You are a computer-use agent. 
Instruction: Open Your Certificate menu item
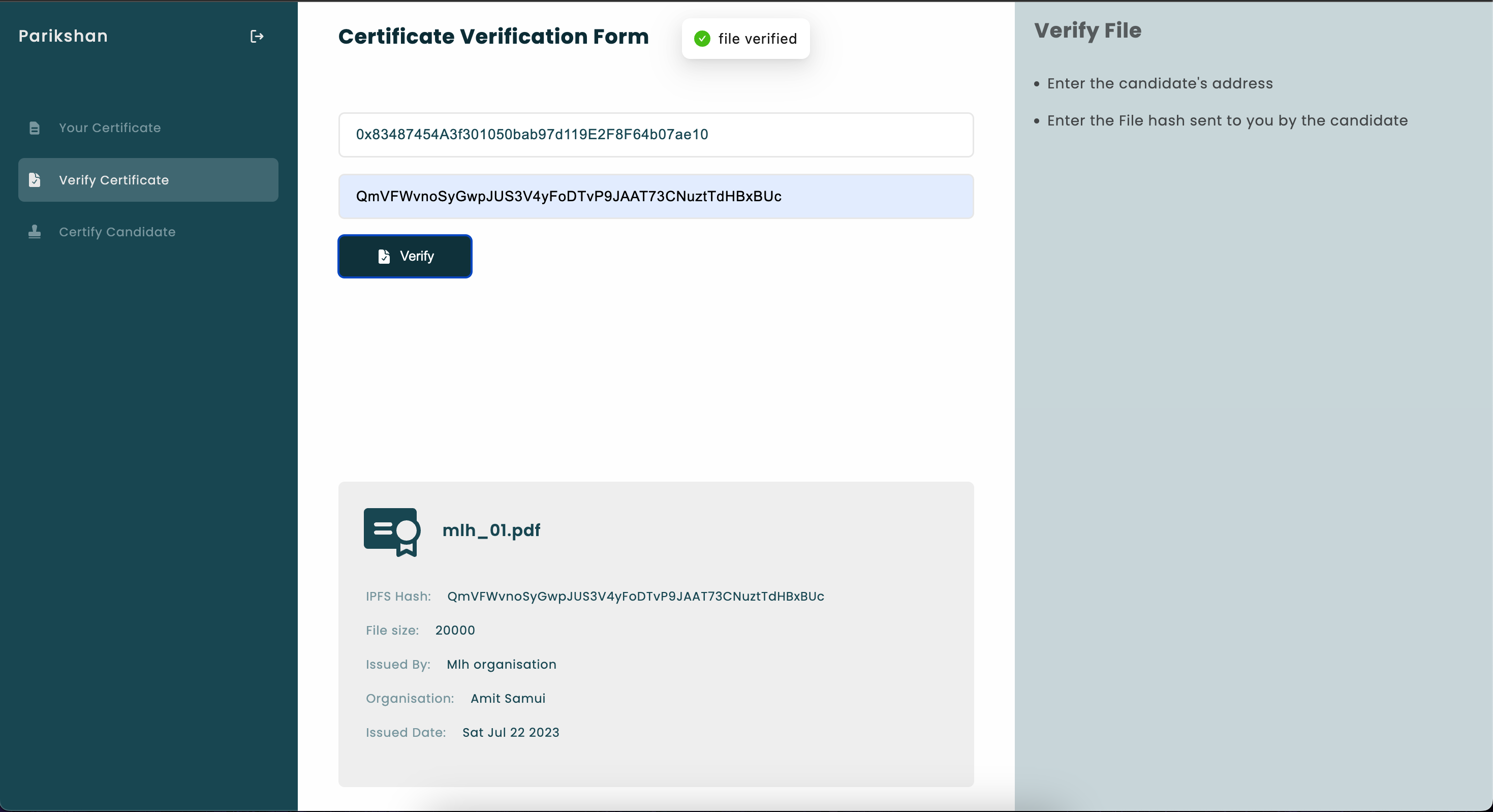110,128
